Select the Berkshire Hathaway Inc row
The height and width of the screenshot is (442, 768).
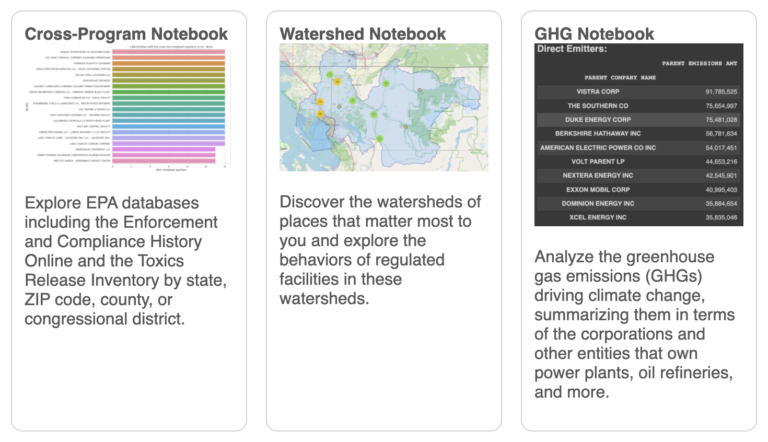click(x=639, y=133)
